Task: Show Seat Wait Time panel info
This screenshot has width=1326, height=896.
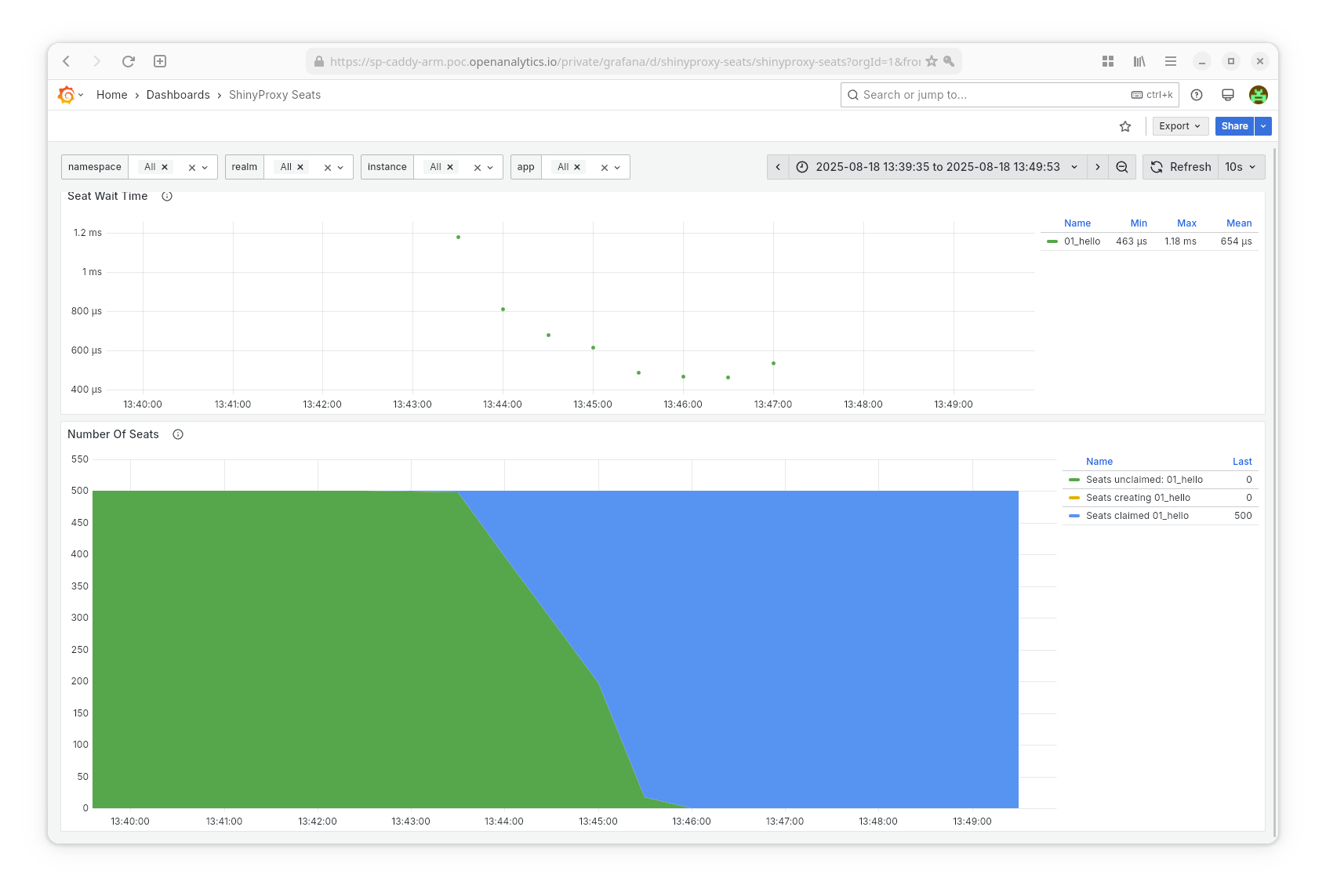Action: click(167, 196)
